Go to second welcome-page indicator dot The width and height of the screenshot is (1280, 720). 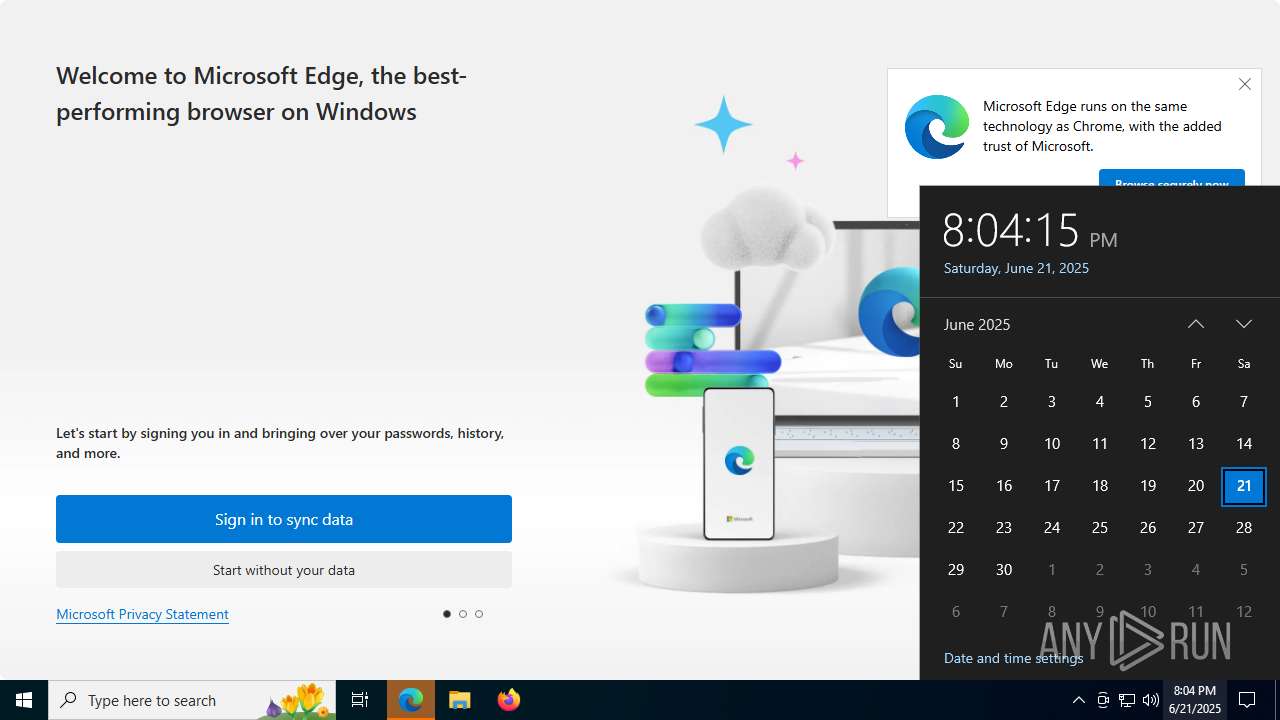[463, 614]
